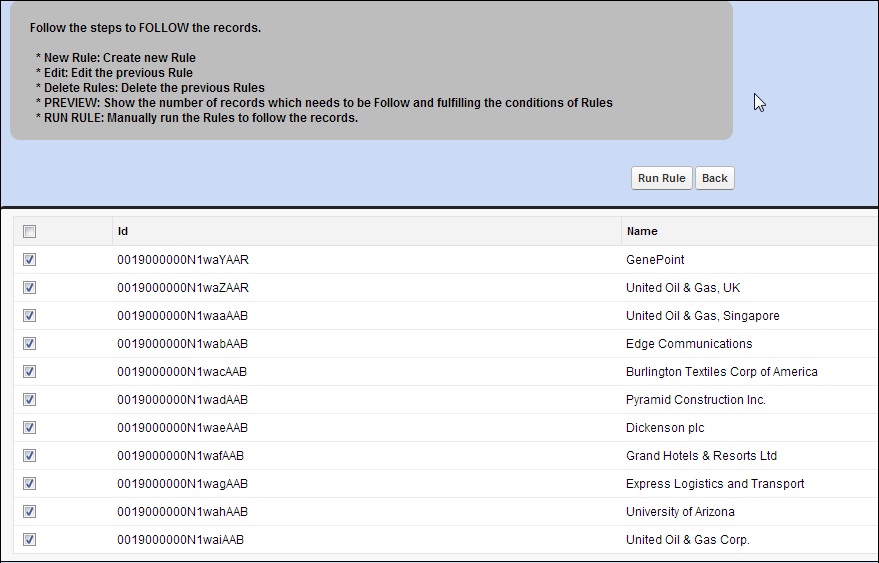
Task: Uncheck Grand Hotels & Resorts Ltd checkbox
Action: (29, 456)
